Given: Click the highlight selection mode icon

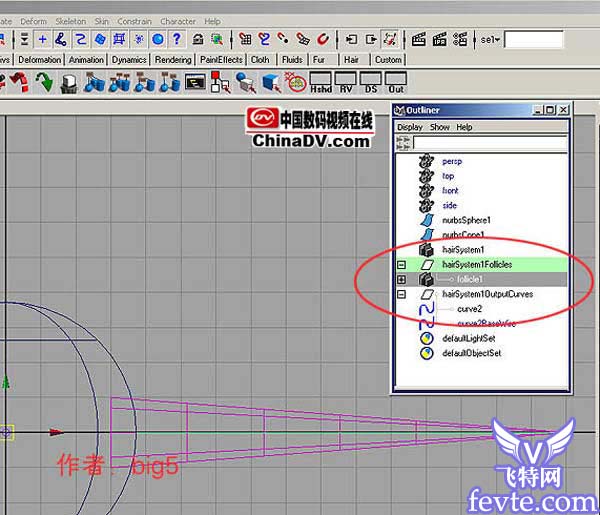Looking at the screenshot, I should 217,39.
